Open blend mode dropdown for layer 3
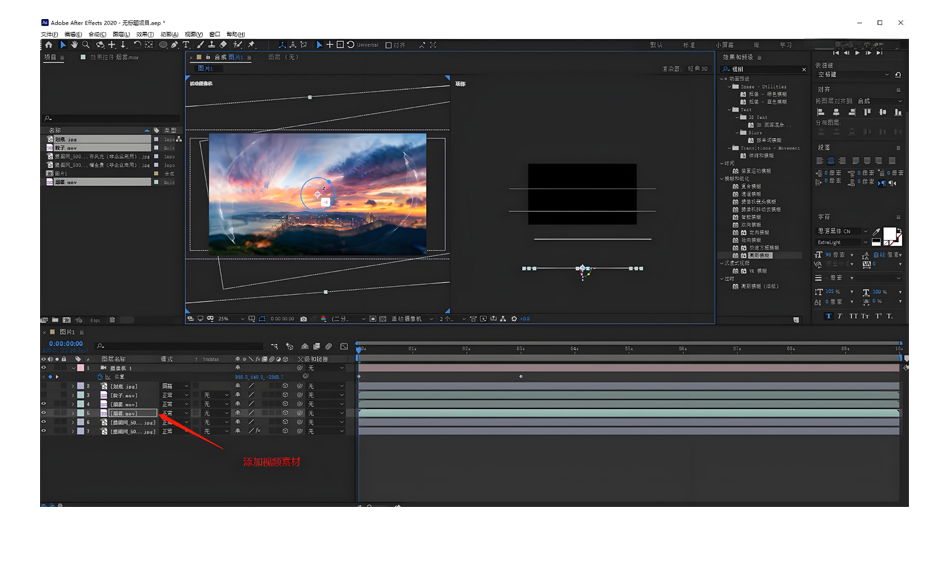 175,395
